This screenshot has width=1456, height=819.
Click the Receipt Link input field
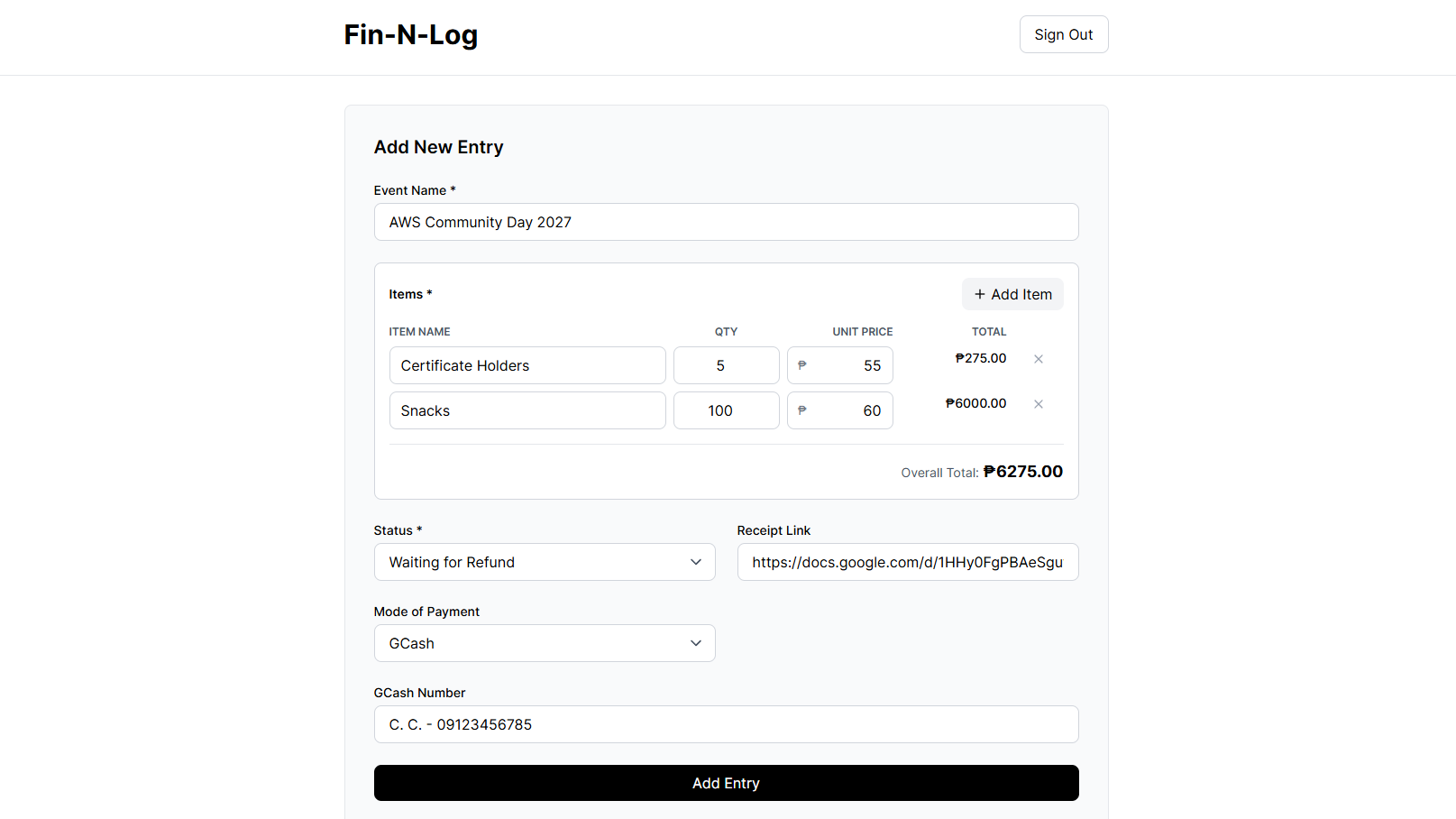point(907,561)
